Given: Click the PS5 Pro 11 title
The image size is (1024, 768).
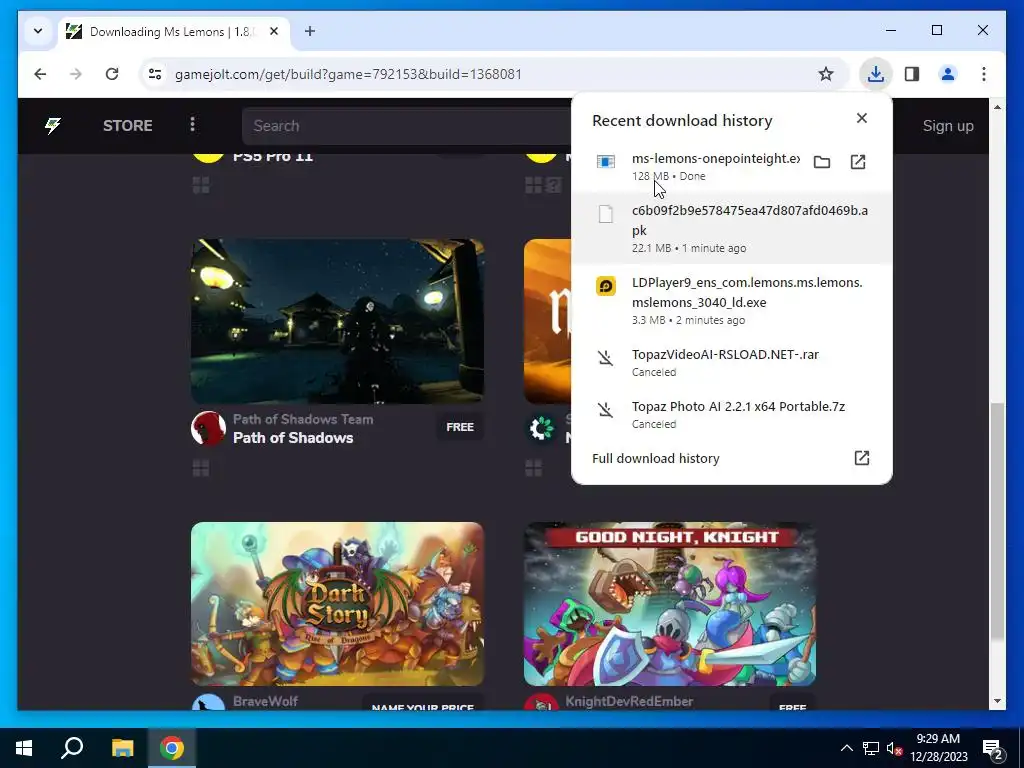Looking at the screenshot, I should (272, 156).
